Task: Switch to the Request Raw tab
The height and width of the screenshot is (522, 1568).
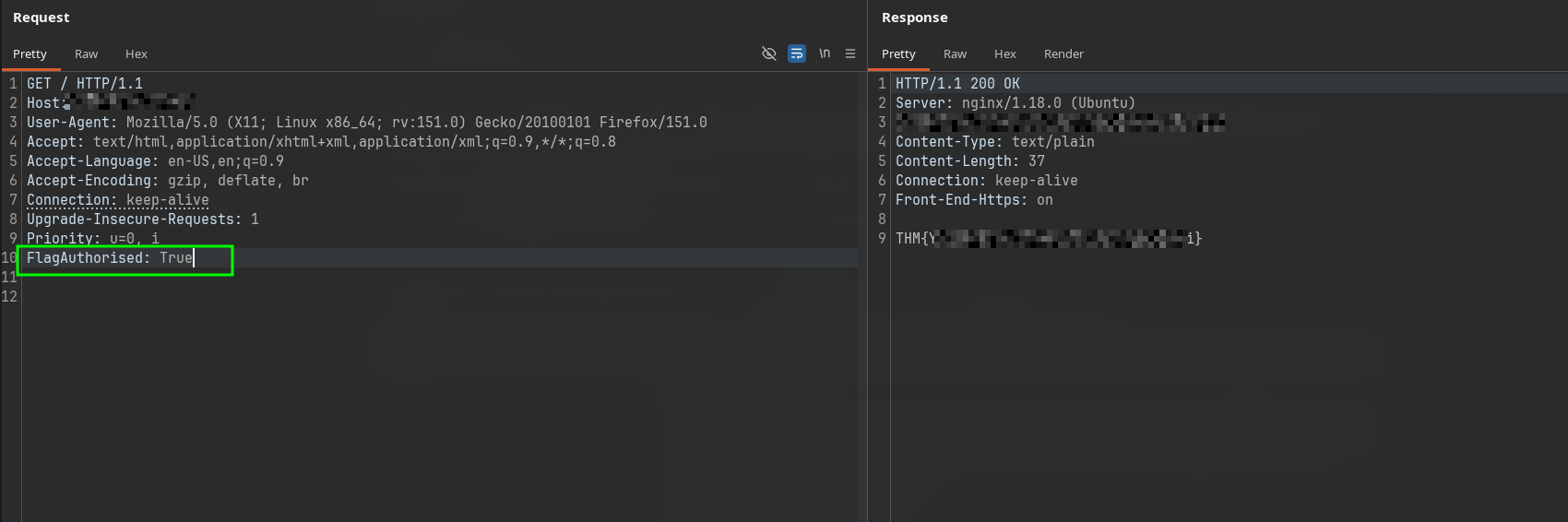Action: point(86,54)
